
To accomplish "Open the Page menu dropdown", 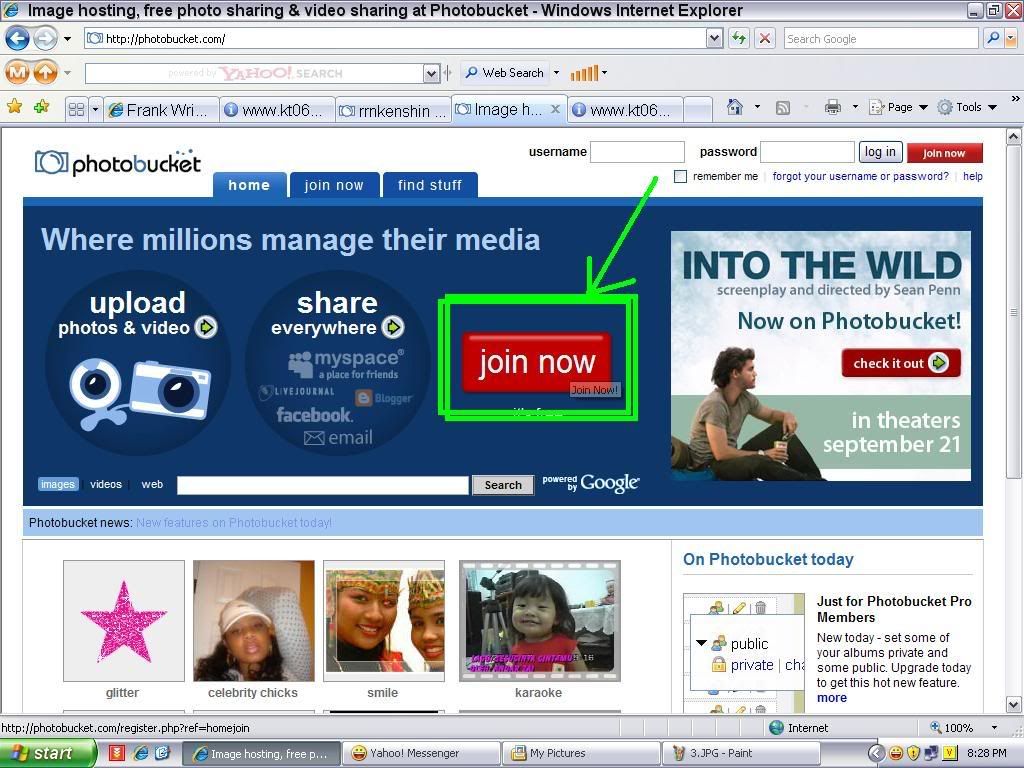I will pos(899,107).
